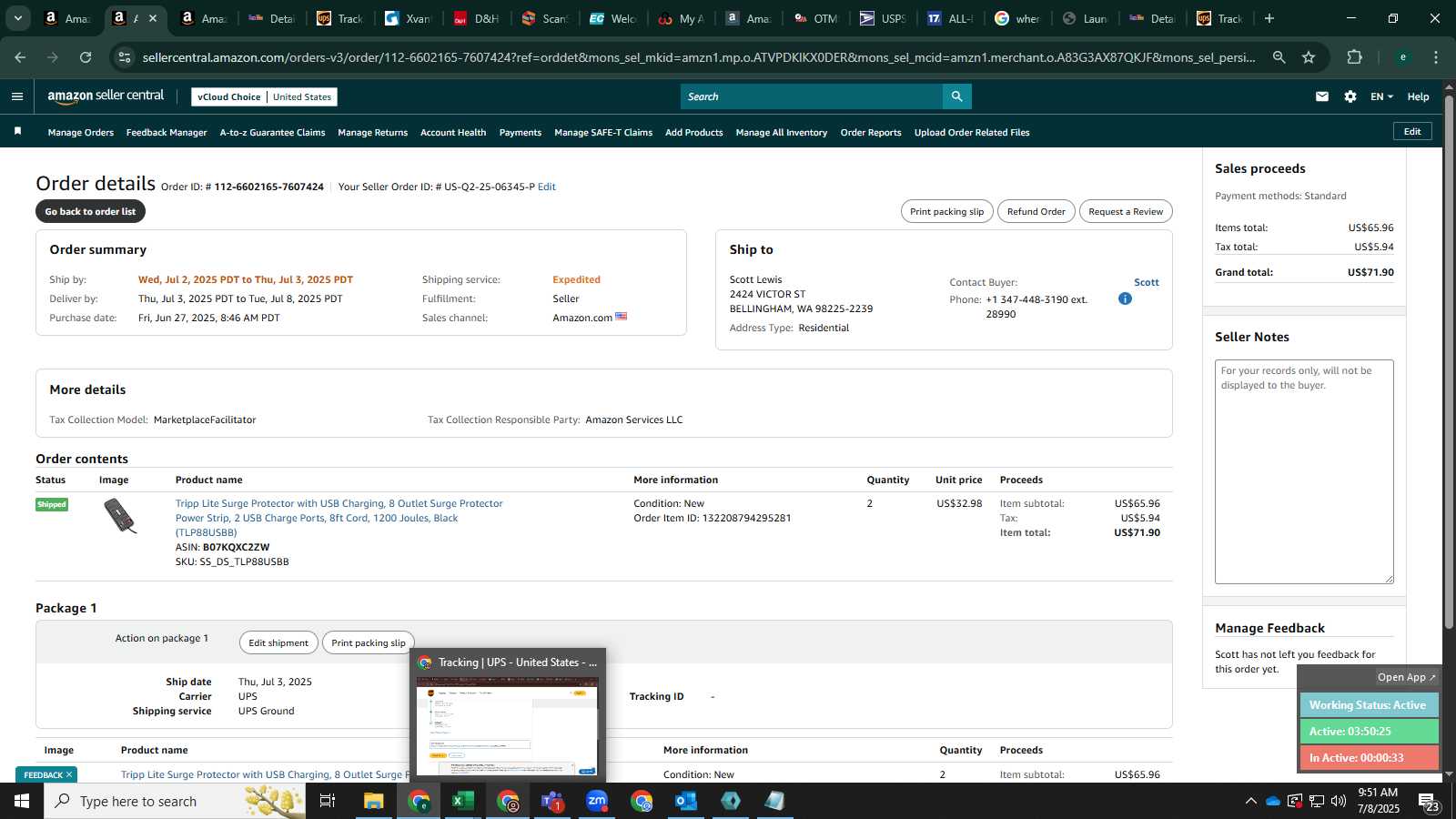Open the hamburger navigation menu
1456x819 pixels.
17,96
